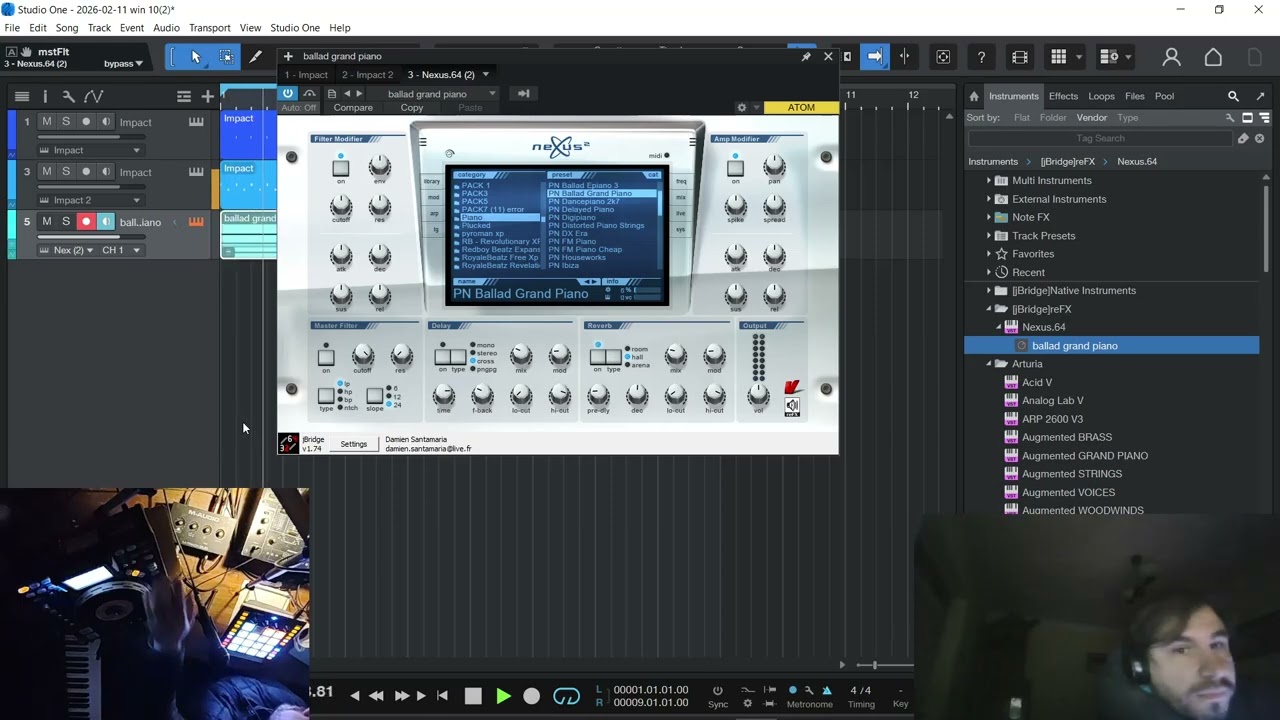
Task: Switch to Loops browser tab
Action: tap(1101, 96)
